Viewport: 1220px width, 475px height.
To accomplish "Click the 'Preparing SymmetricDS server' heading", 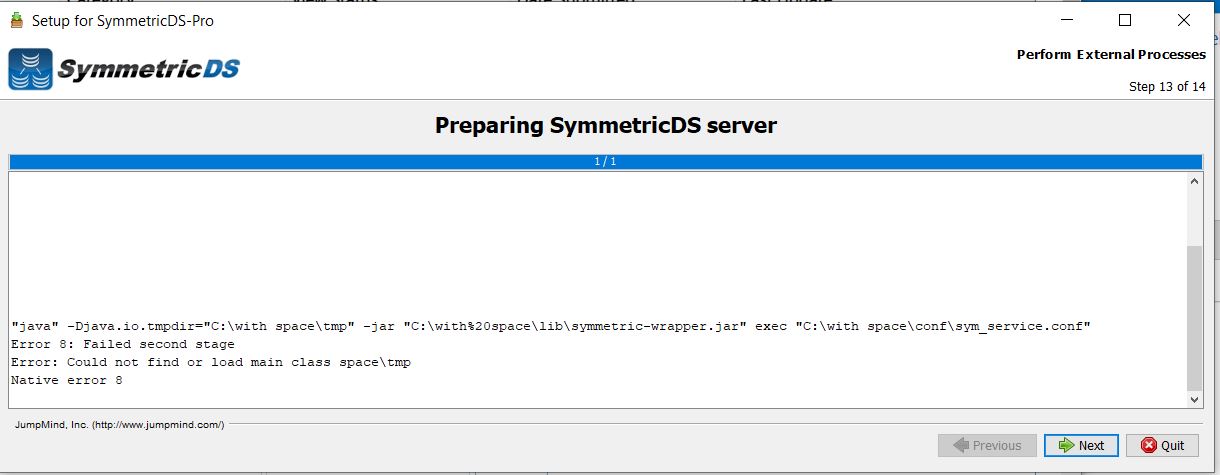I will (x=605, y=125).
